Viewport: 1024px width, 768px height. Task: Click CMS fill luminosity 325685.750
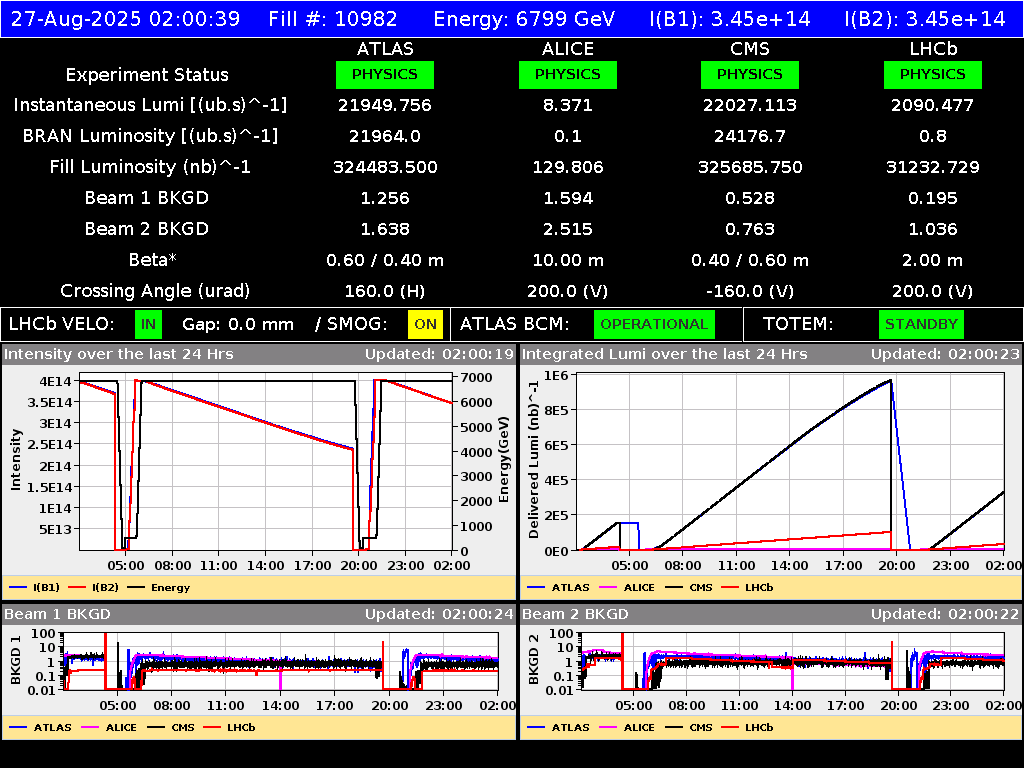point(750,167)
